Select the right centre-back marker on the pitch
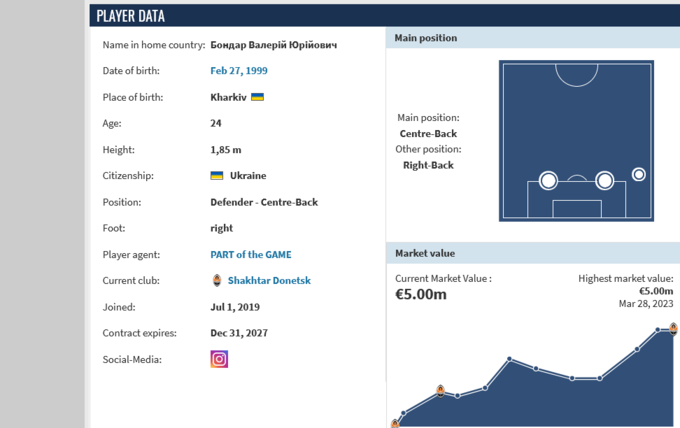Screen dimensions: 680x428 (x=604, y=181)
